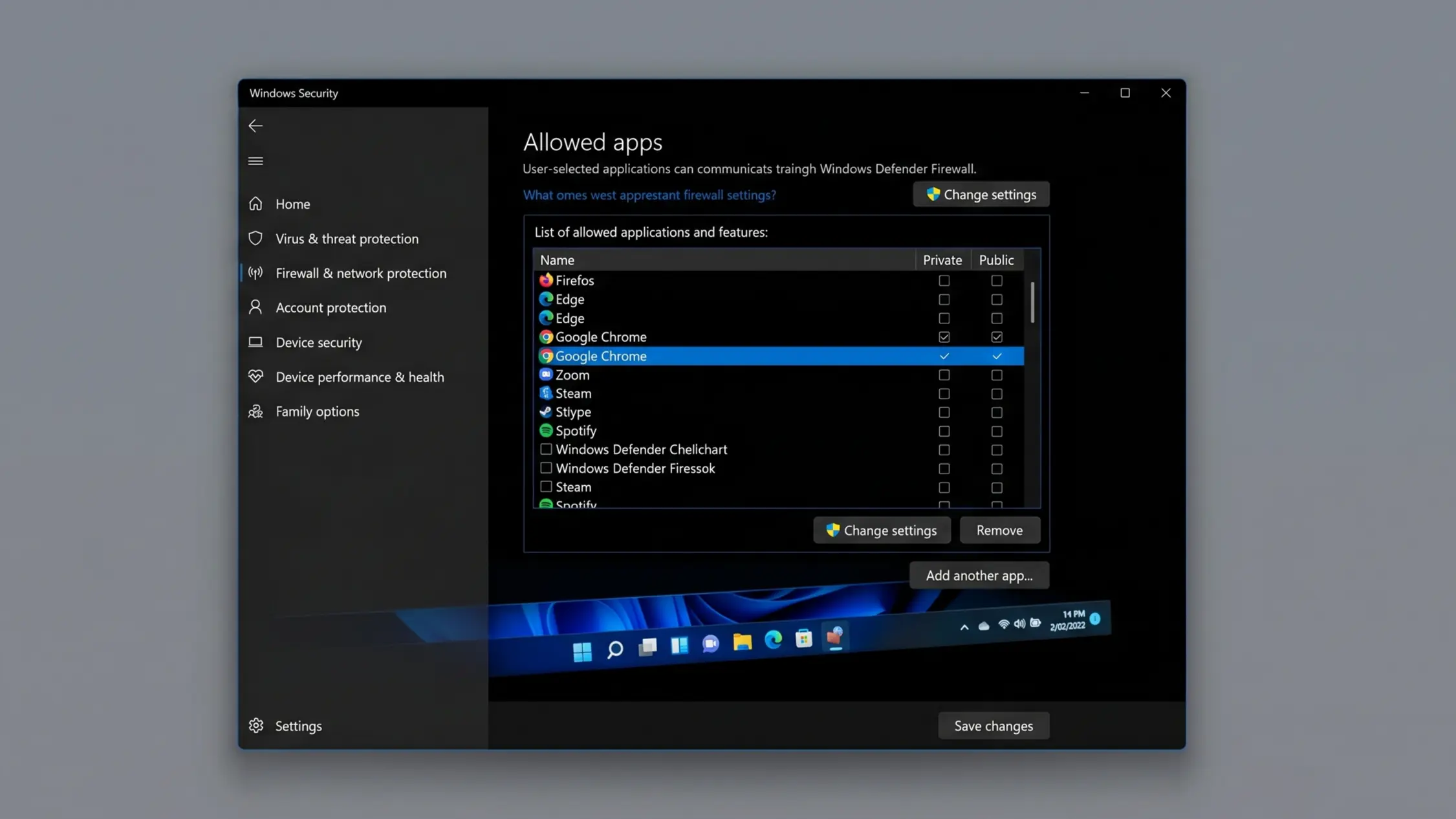Screen dimensions: 1456x819
Task: Click Windows Security taskbar icon
Action: [x=835, y=637]
